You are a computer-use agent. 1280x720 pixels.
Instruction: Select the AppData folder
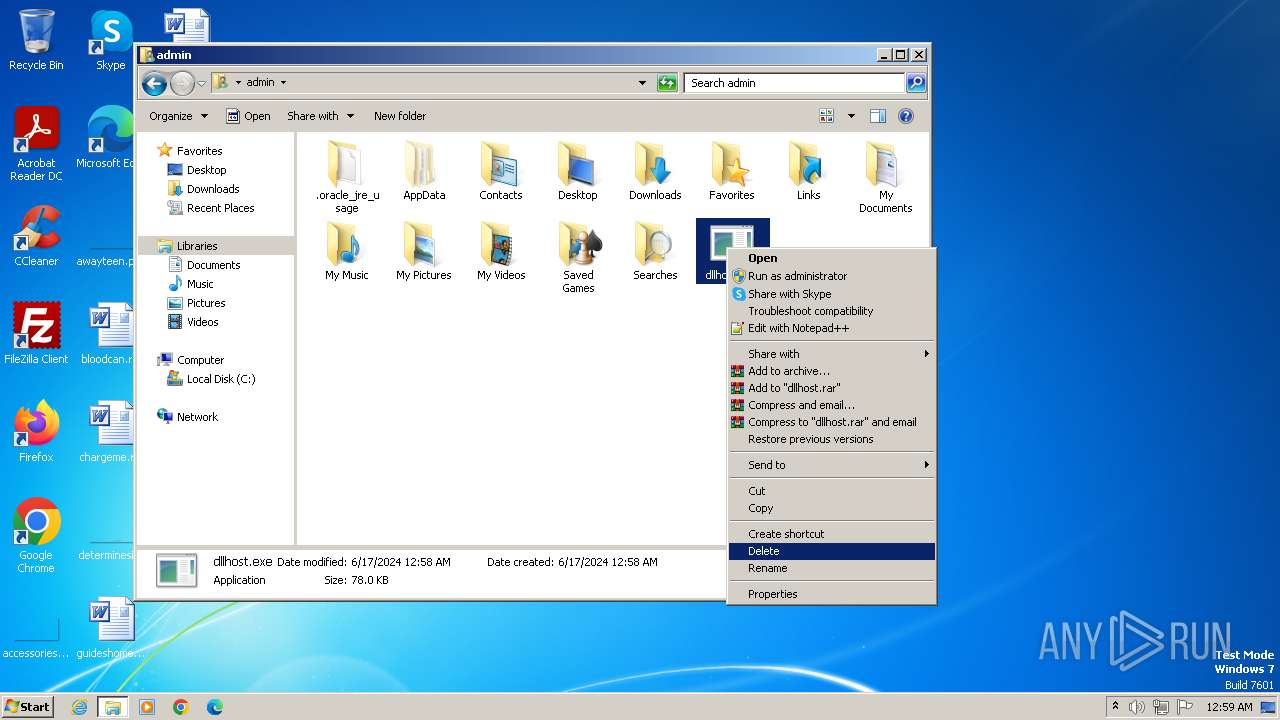coord(424,171)
